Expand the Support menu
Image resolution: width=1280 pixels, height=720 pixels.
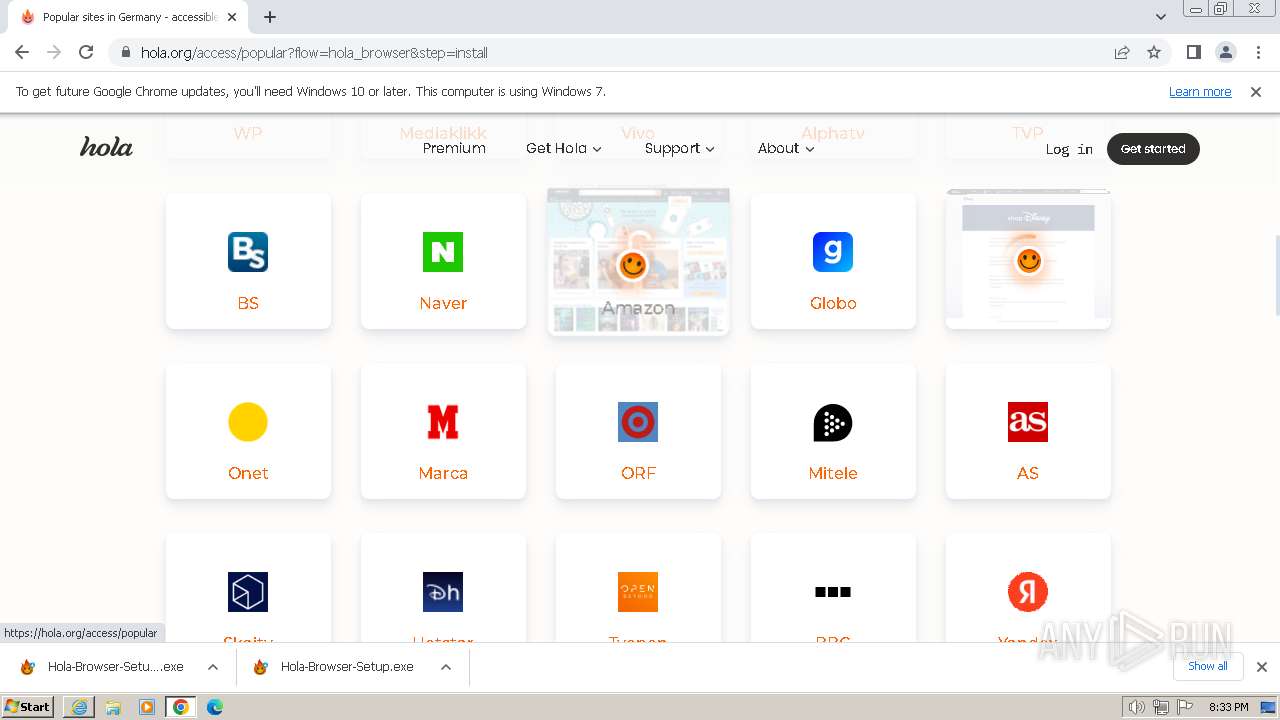click(680, 148)
